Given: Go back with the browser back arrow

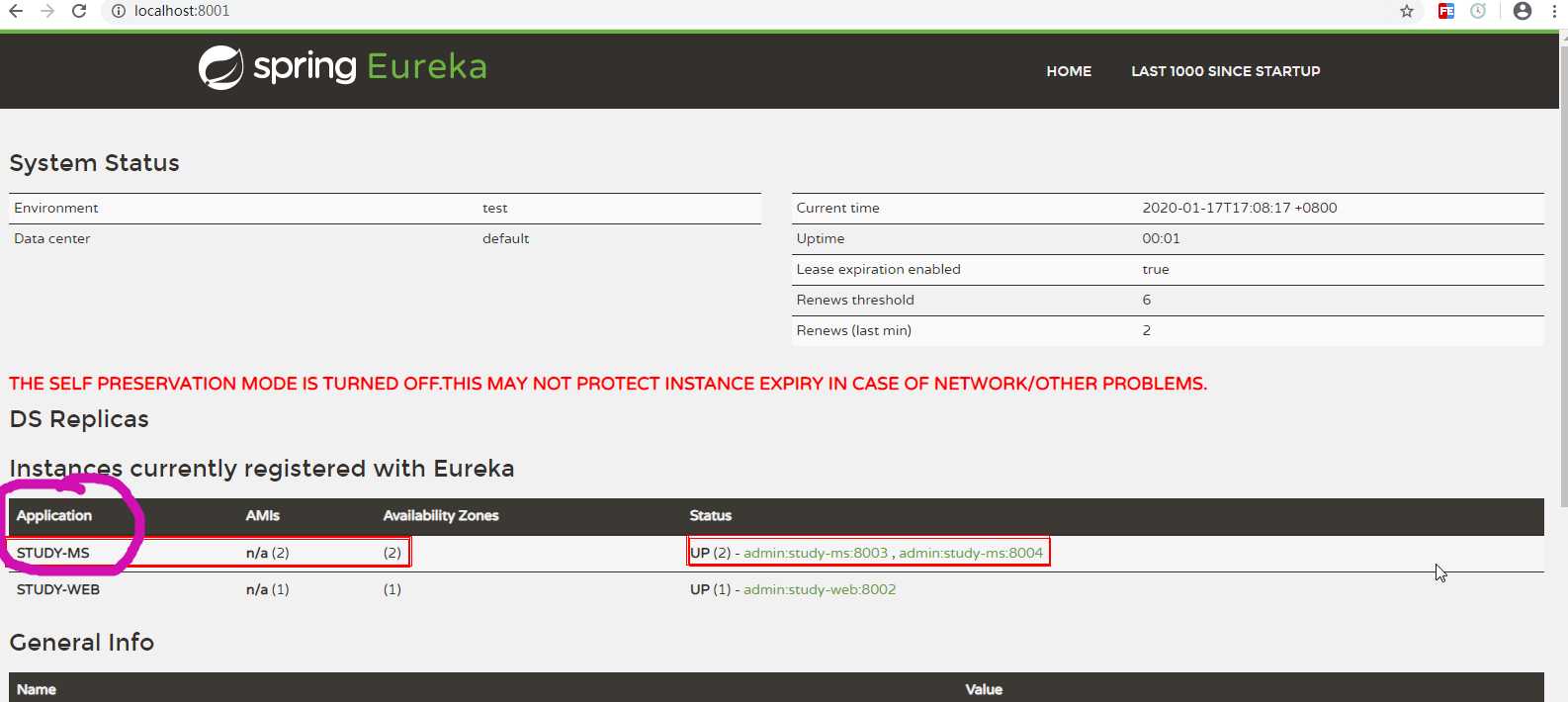Looking at the screenshot, I should click(16, 11).
